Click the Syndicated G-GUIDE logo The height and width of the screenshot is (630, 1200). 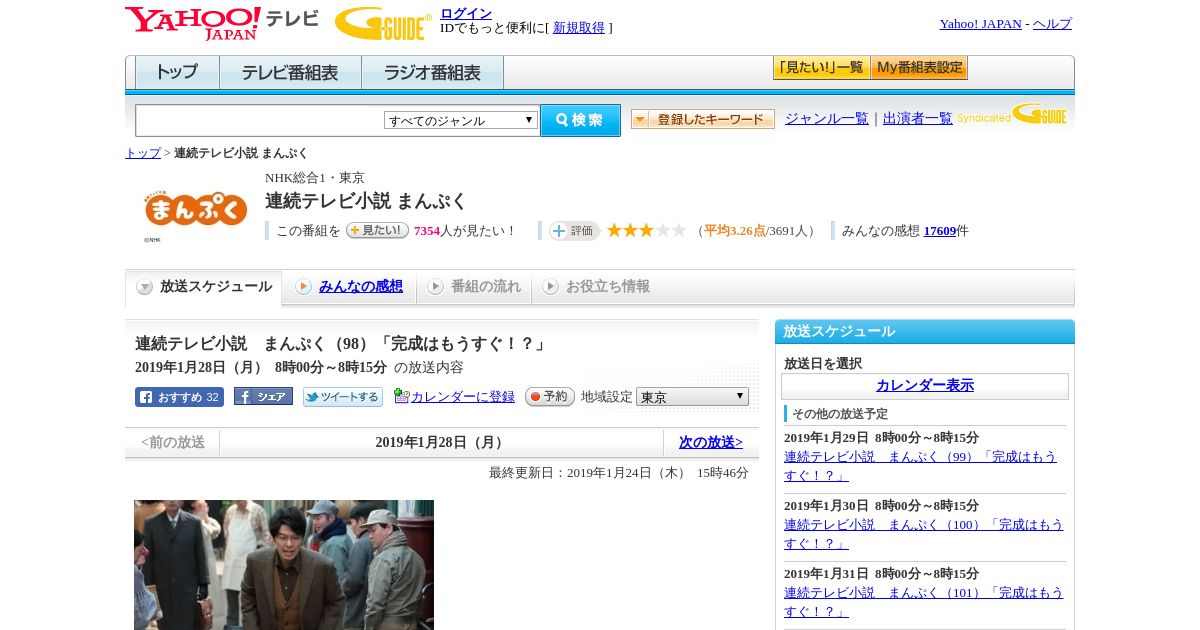coord(1012,114)
